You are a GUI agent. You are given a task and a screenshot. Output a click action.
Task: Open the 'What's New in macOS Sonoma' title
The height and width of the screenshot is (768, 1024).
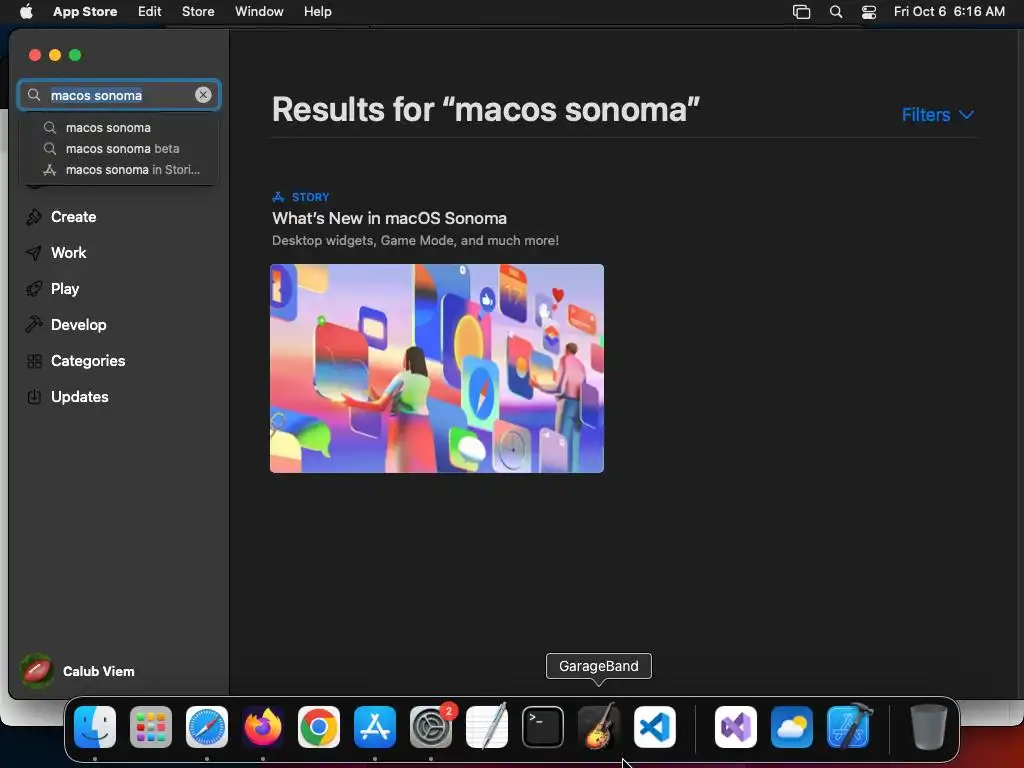(389, 218)
